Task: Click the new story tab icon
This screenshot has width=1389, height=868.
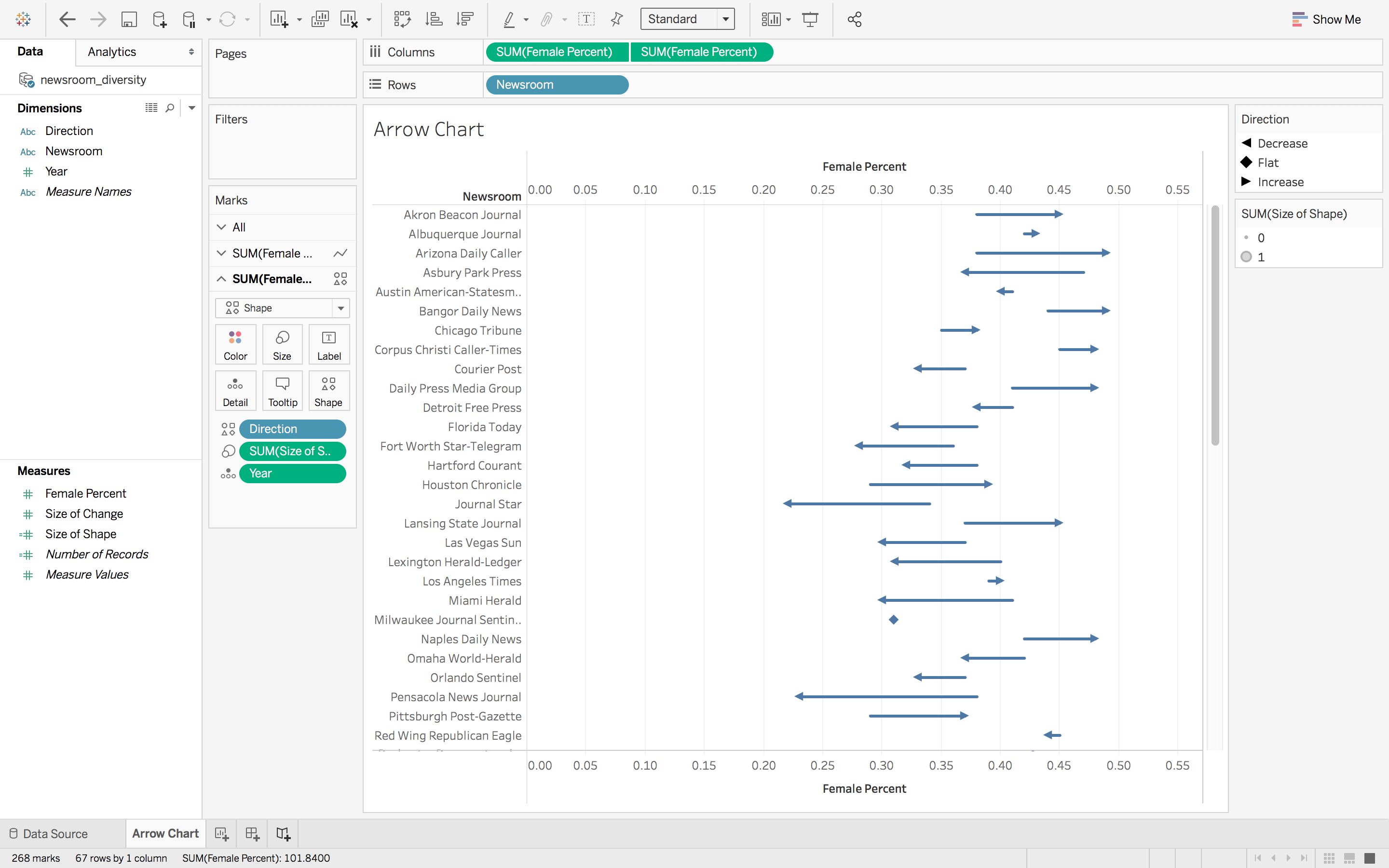Action: 283,834
